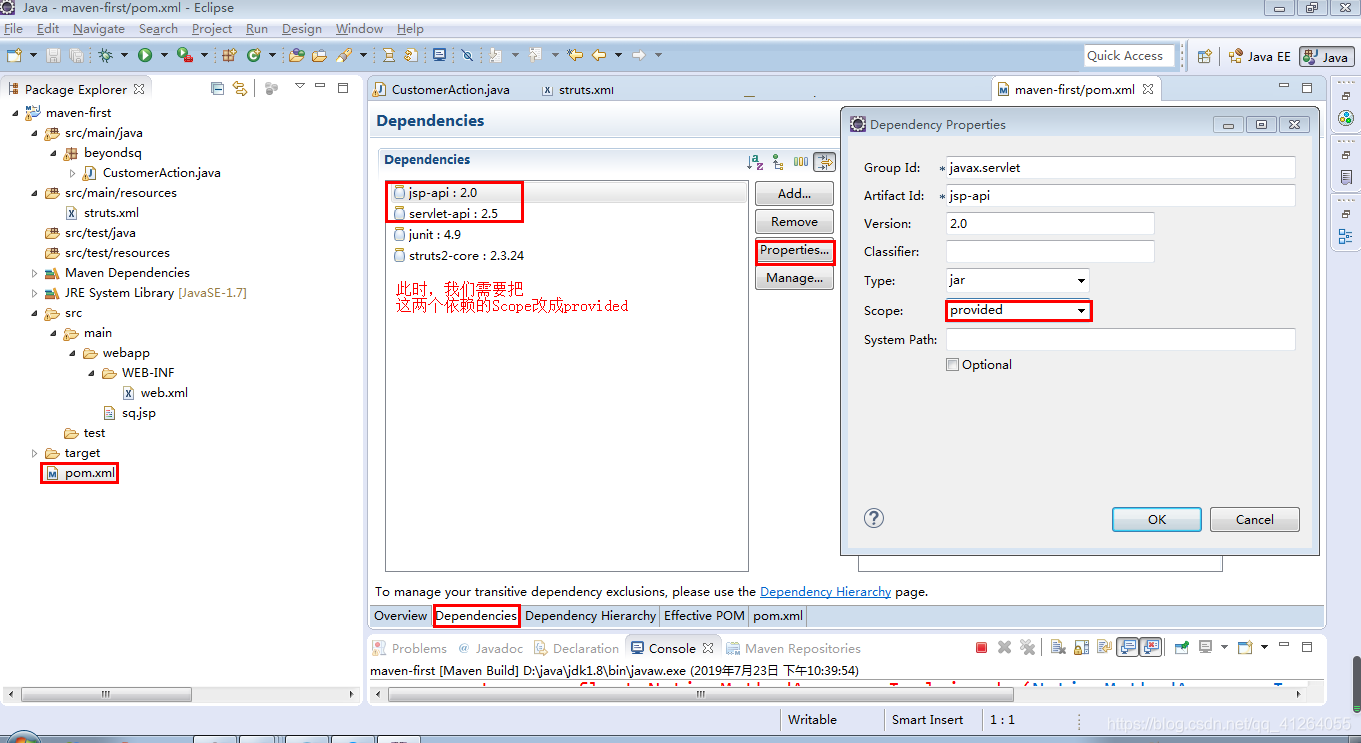Click the Pin Console icon
Viewport: 1361px width, 743px height.
(x=1181, y=647)
